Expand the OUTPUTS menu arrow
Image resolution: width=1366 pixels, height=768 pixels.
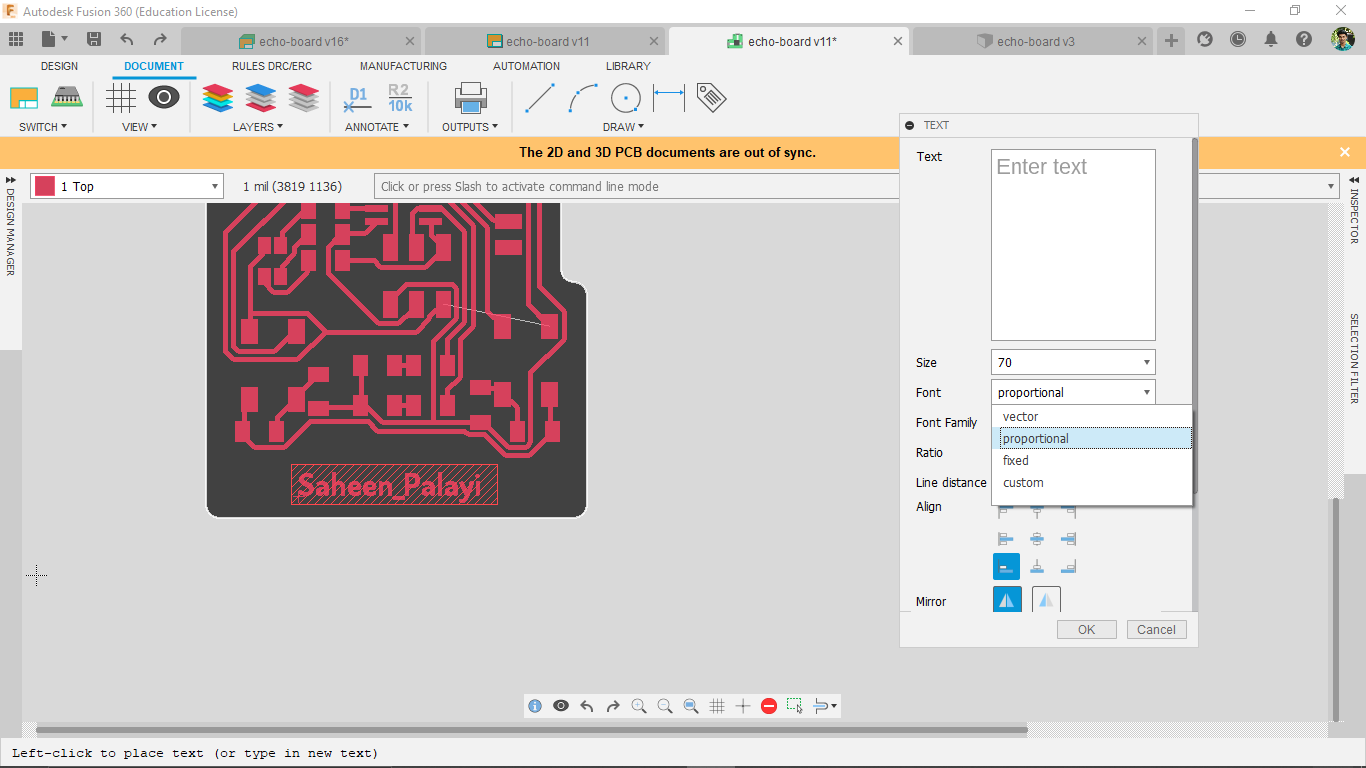(x=495, y=127)
